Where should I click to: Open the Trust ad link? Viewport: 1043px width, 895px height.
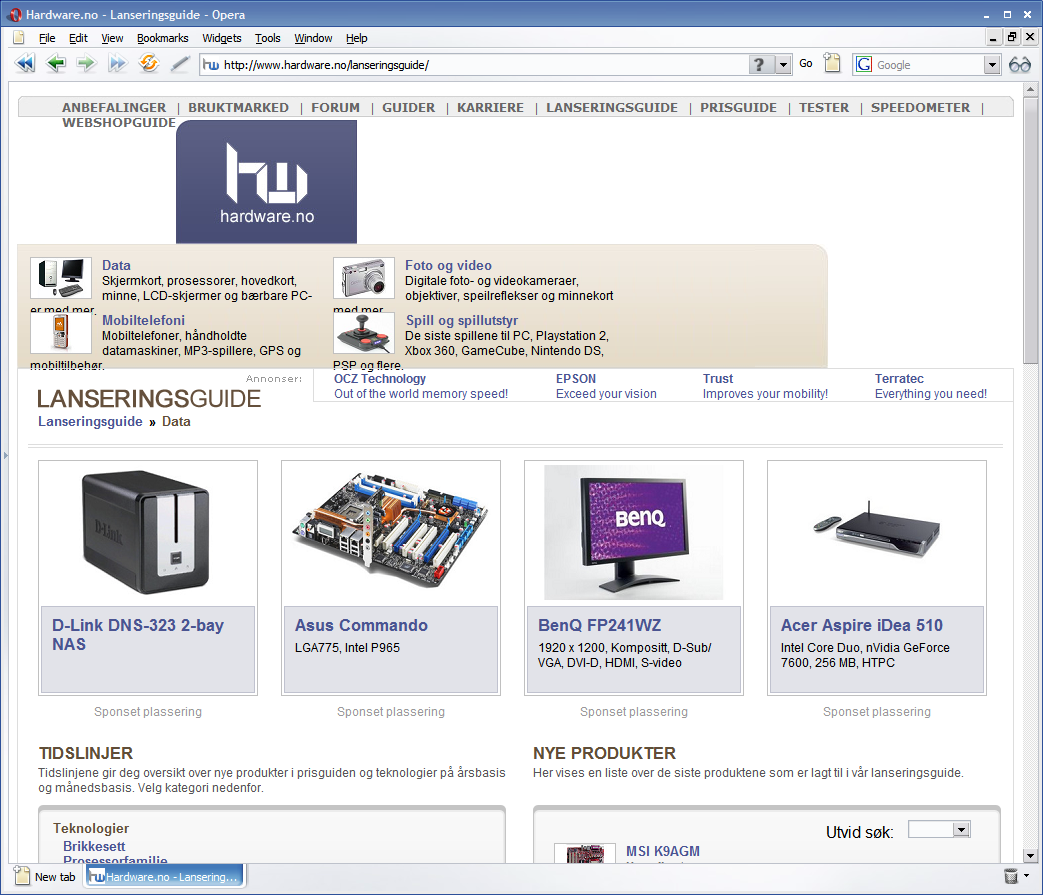tap(718, 378)
